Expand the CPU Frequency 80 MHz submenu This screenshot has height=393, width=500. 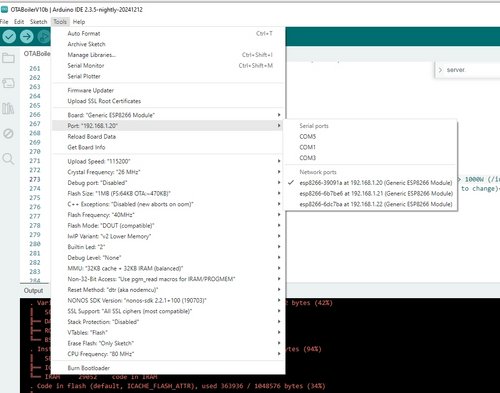pyautogui.click(x=168, y=354)
